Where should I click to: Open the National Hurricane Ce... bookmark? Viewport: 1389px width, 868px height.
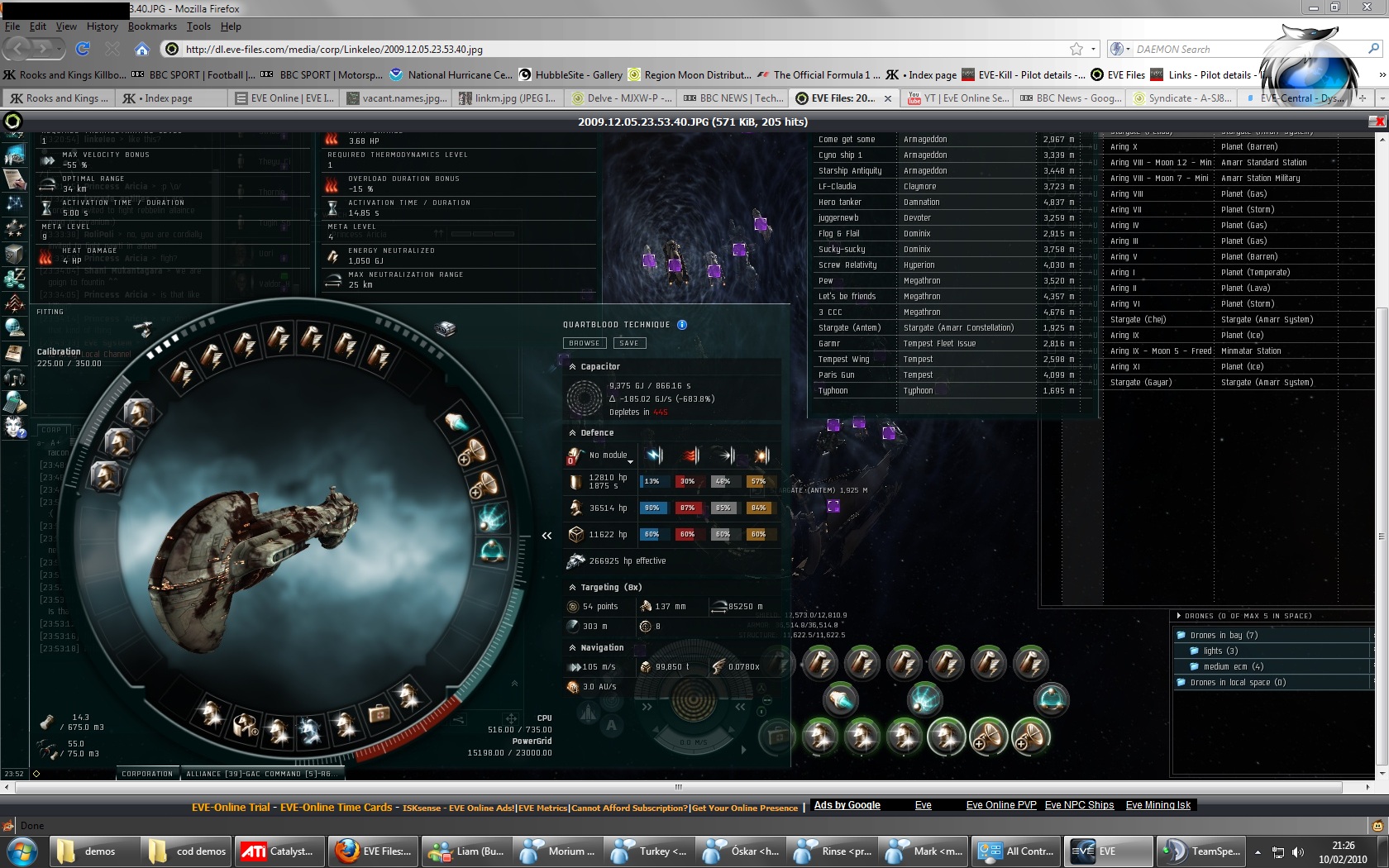[x=451, y=74]
